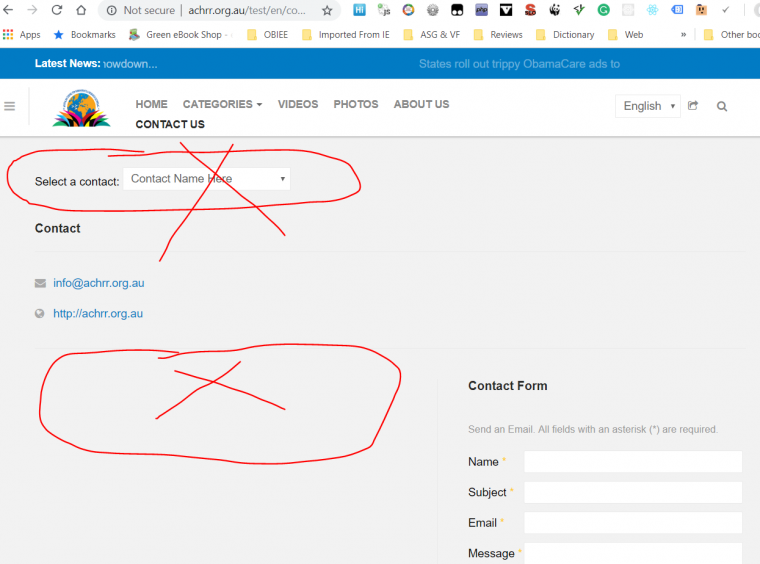Click the php extension icon
Viewport: 760px width, 564px height.
(481, 10)
